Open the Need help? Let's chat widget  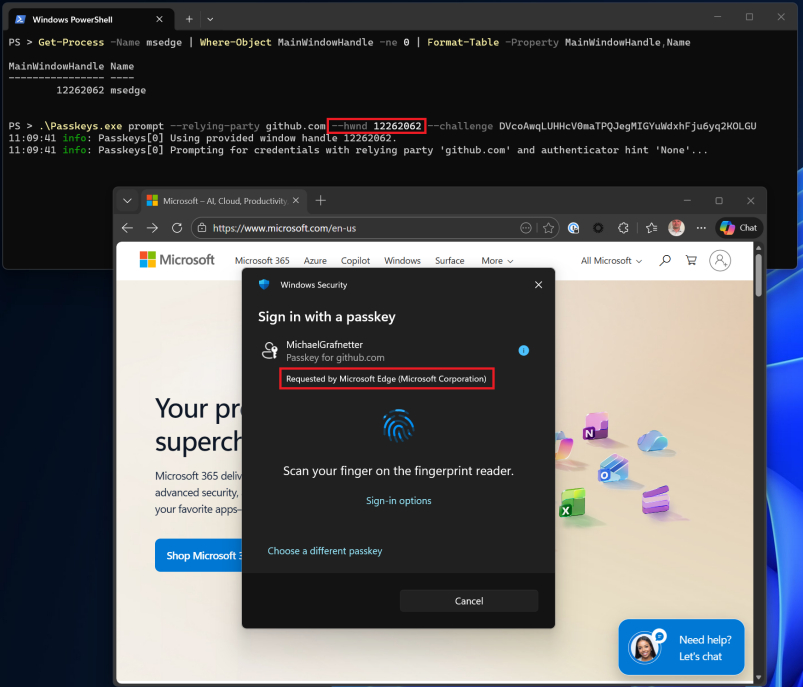pos(681,648)
